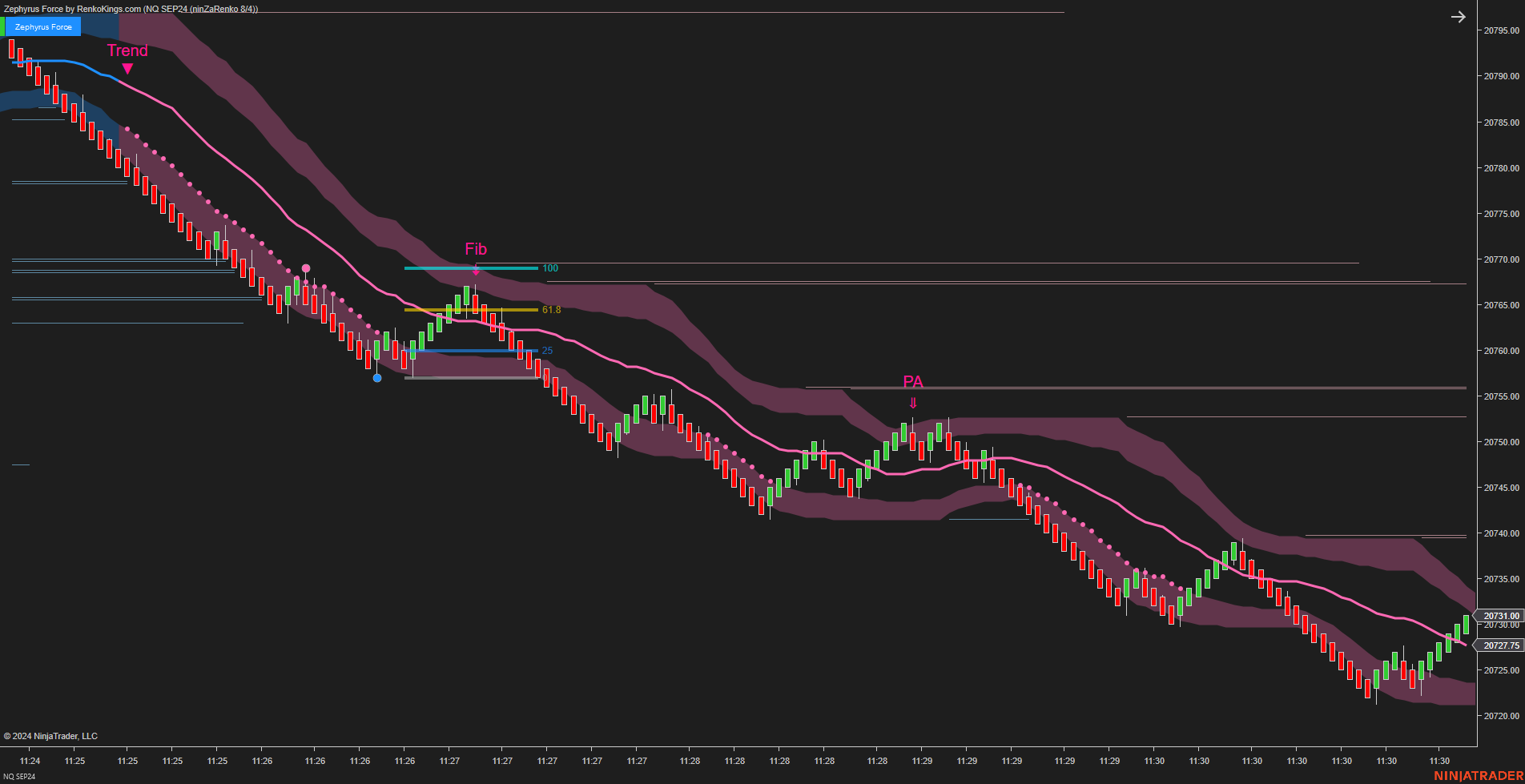1525x784 pixels.
Task: Toggle the Zephyrus Force indicator panel button
Action: [41, 26]
